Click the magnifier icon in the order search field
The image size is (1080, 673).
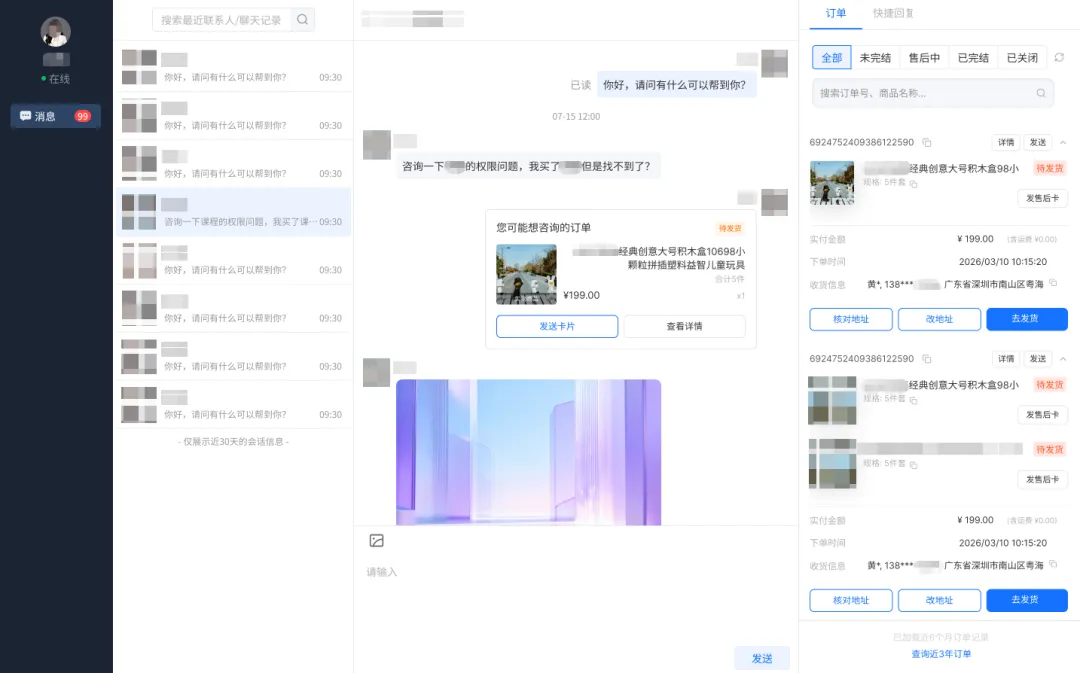click(x=1041, y=93)
